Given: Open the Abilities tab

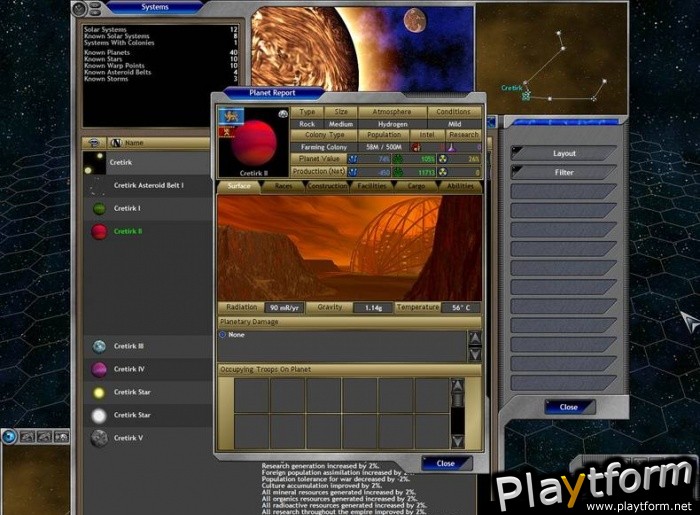Looking at the screenshot, I should tap(460, 186).
